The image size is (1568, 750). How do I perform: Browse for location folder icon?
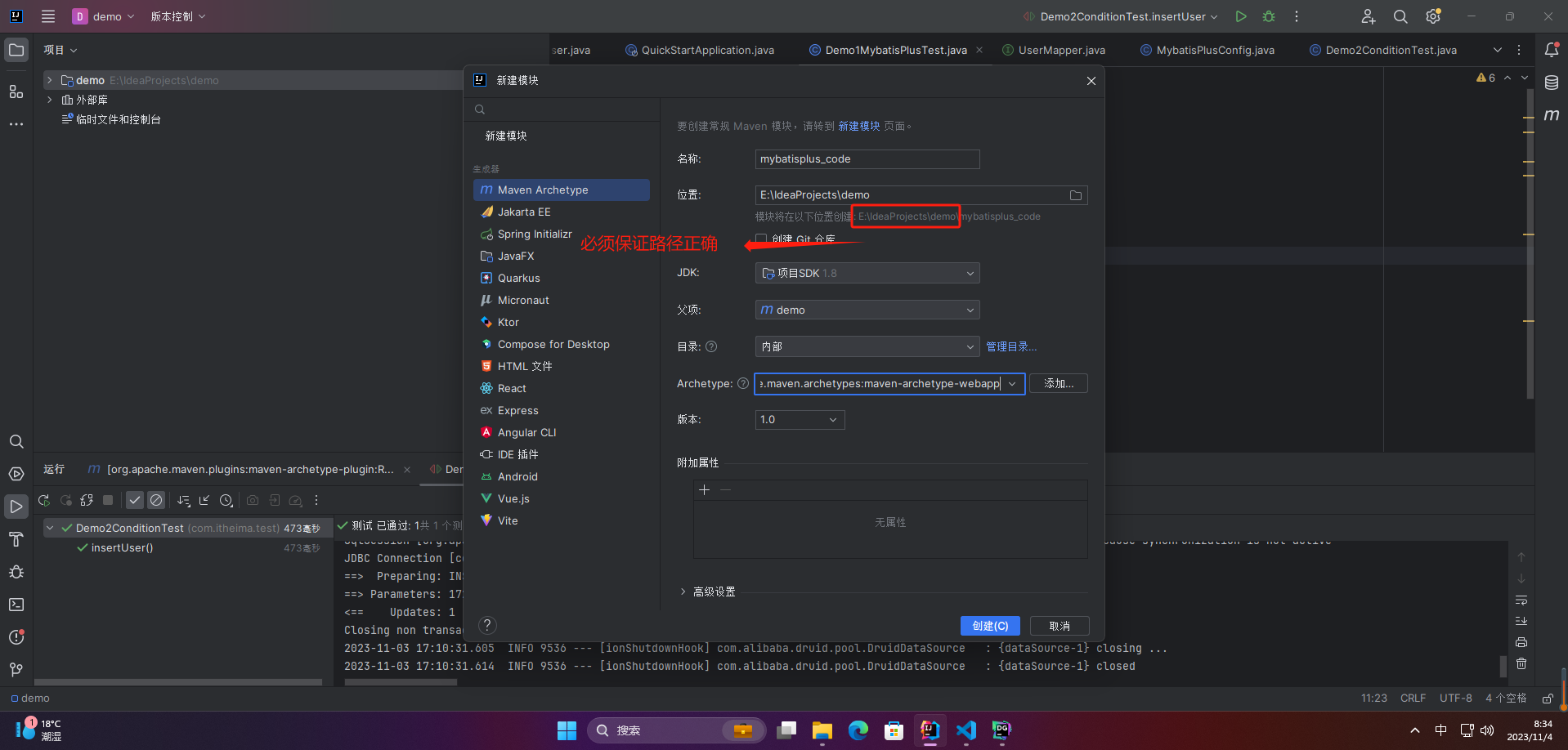pyautogui.click(x=1076, y=195)
